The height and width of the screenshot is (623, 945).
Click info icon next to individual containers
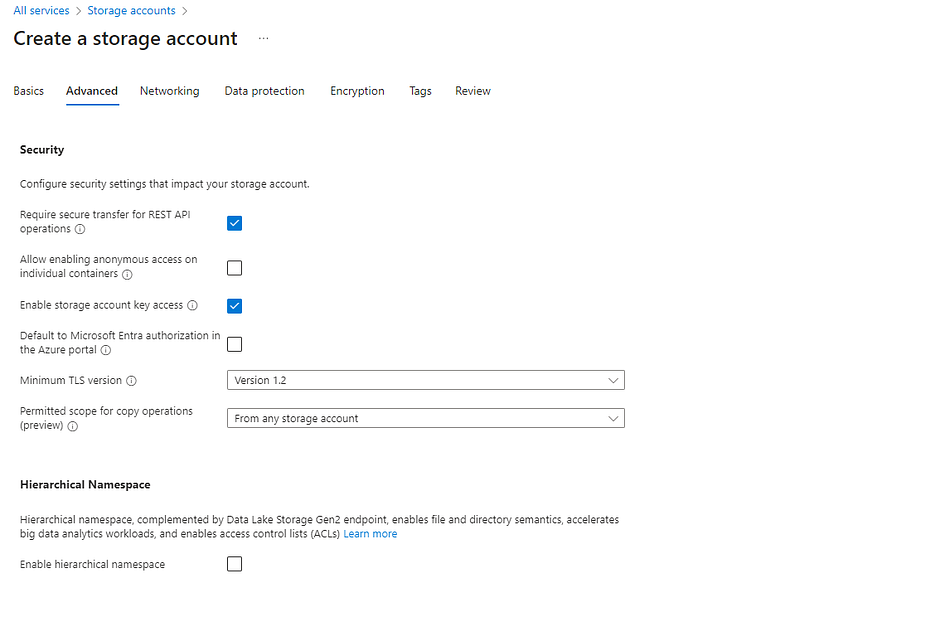127,275
